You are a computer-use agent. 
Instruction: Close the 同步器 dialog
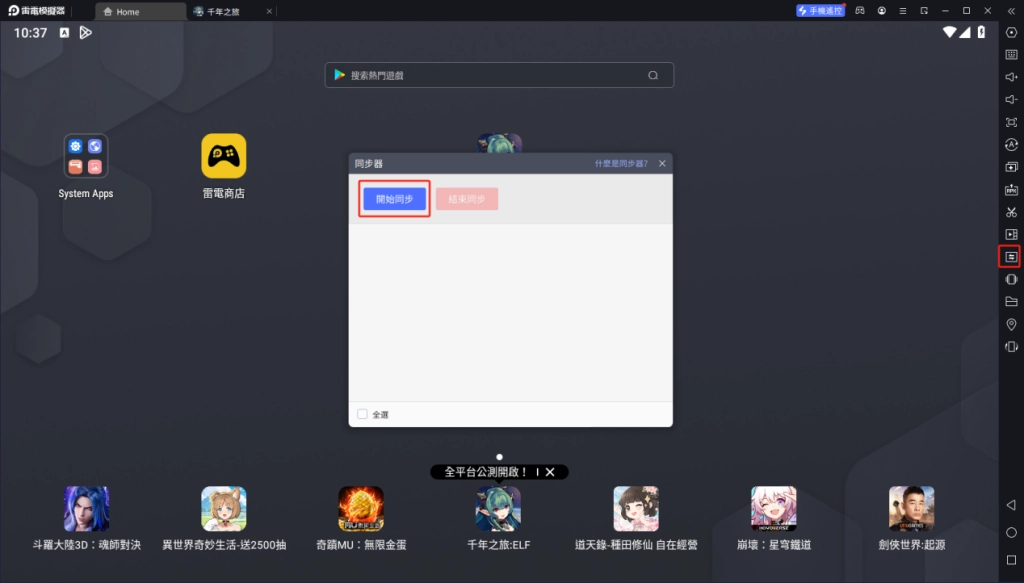click(661, 163)
